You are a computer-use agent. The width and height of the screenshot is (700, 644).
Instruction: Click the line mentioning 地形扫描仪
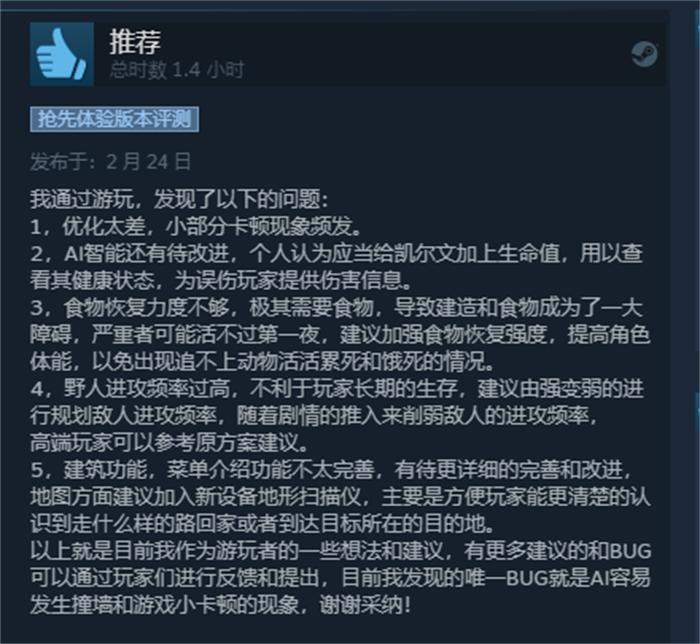click(x=340, y=497)
